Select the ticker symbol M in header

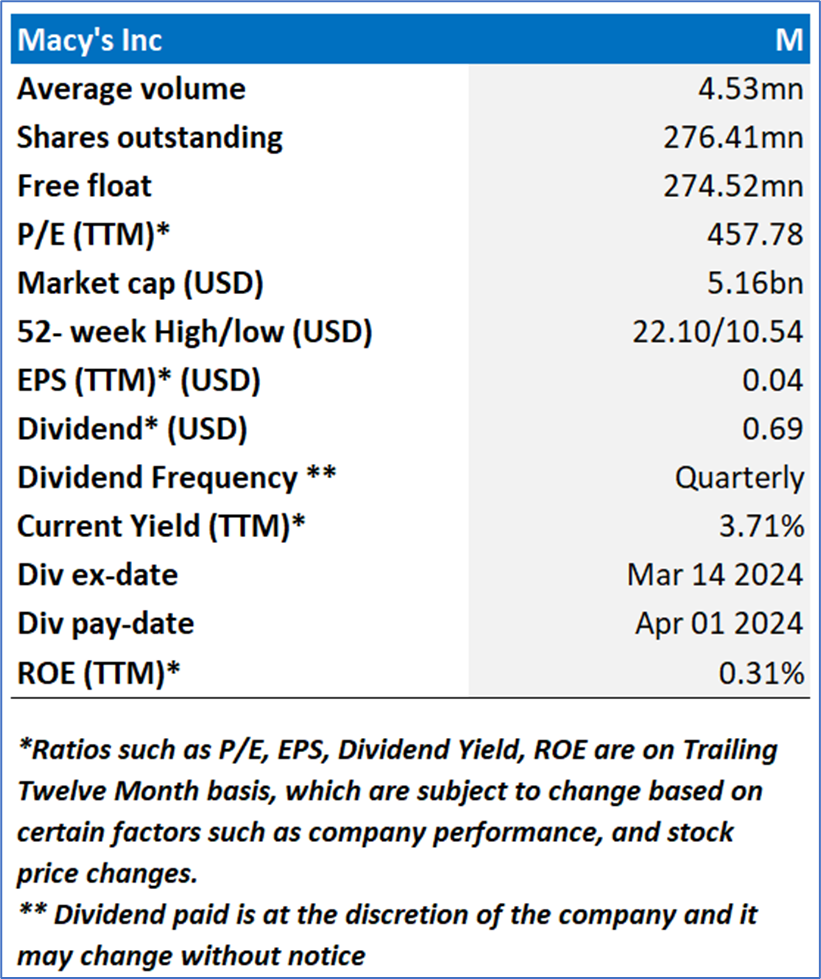tap(790, 41)
